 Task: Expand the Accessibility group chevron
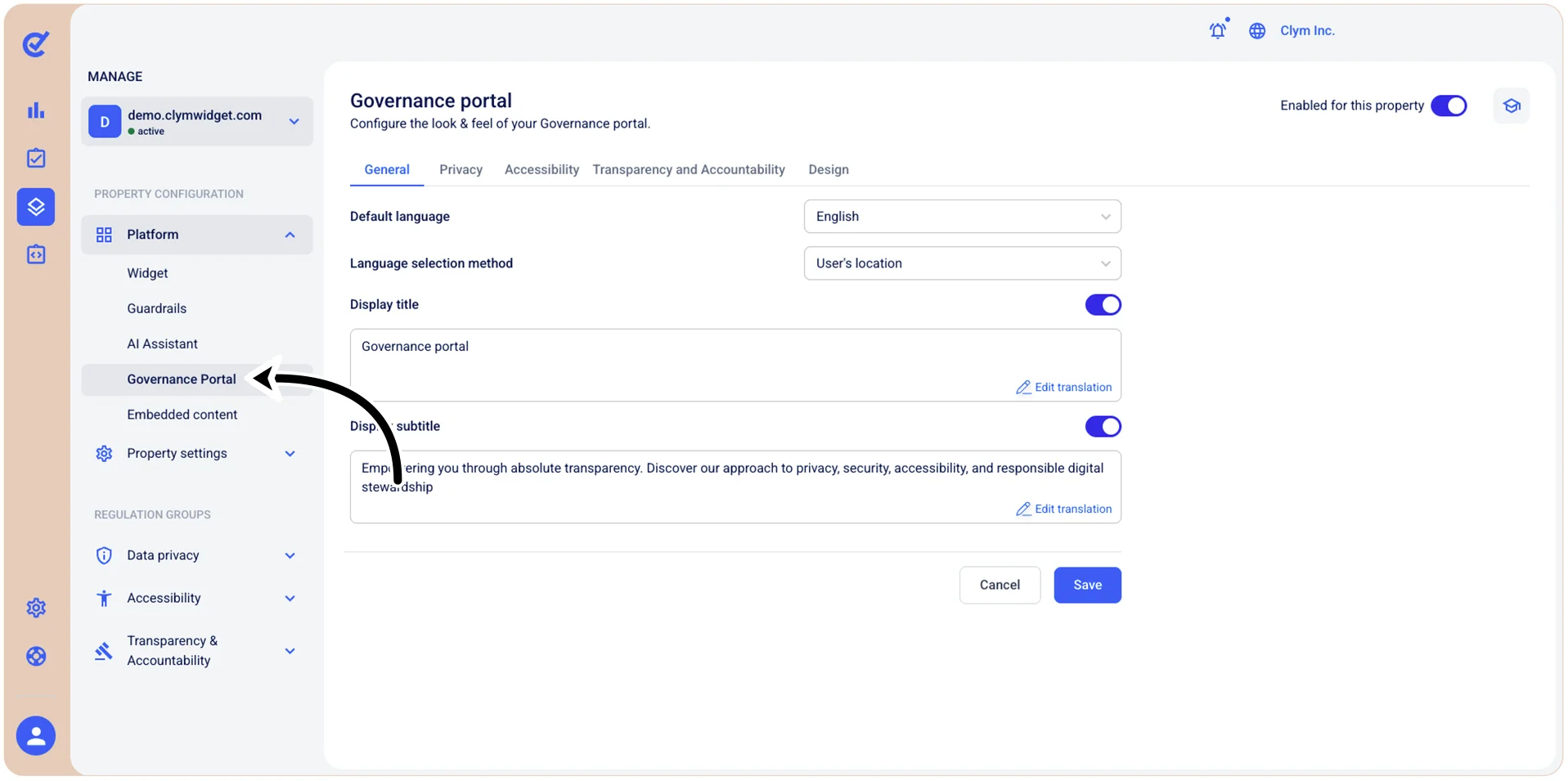pyautogui.click(x=290, y=599)
